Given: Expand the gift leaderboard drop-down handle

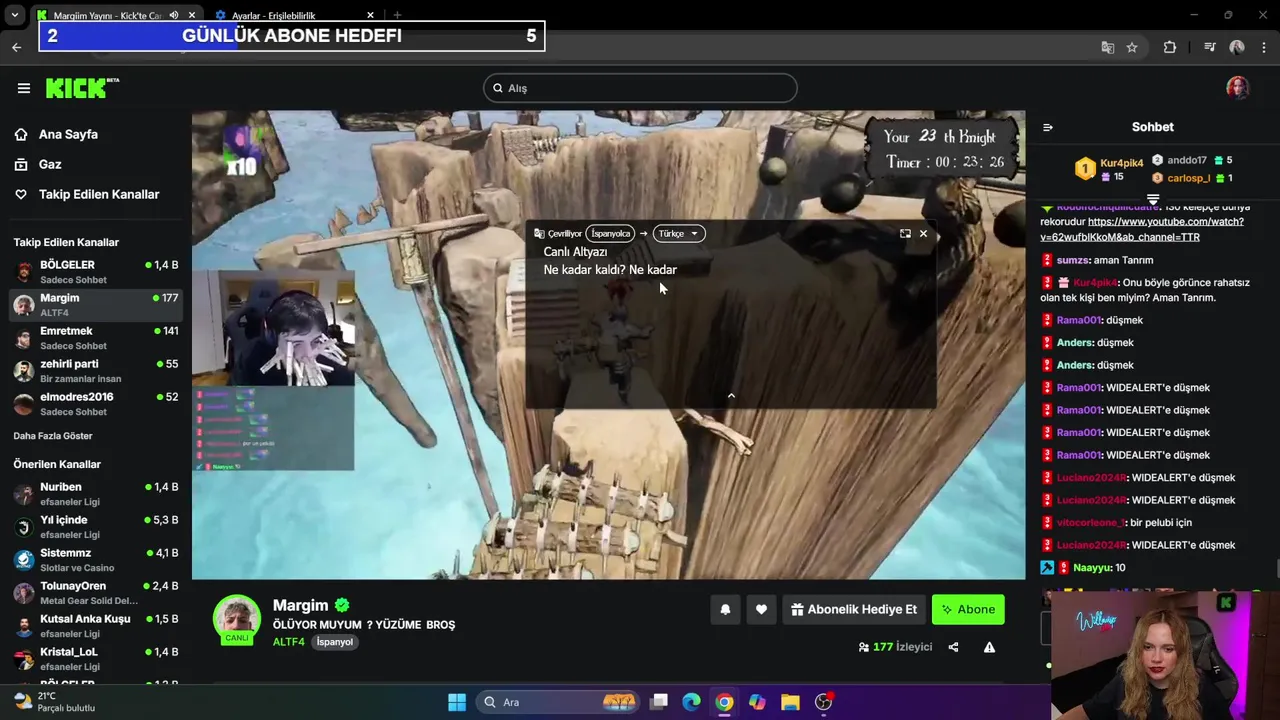Looking at the screenshot, I should [x=1153, y=200].
